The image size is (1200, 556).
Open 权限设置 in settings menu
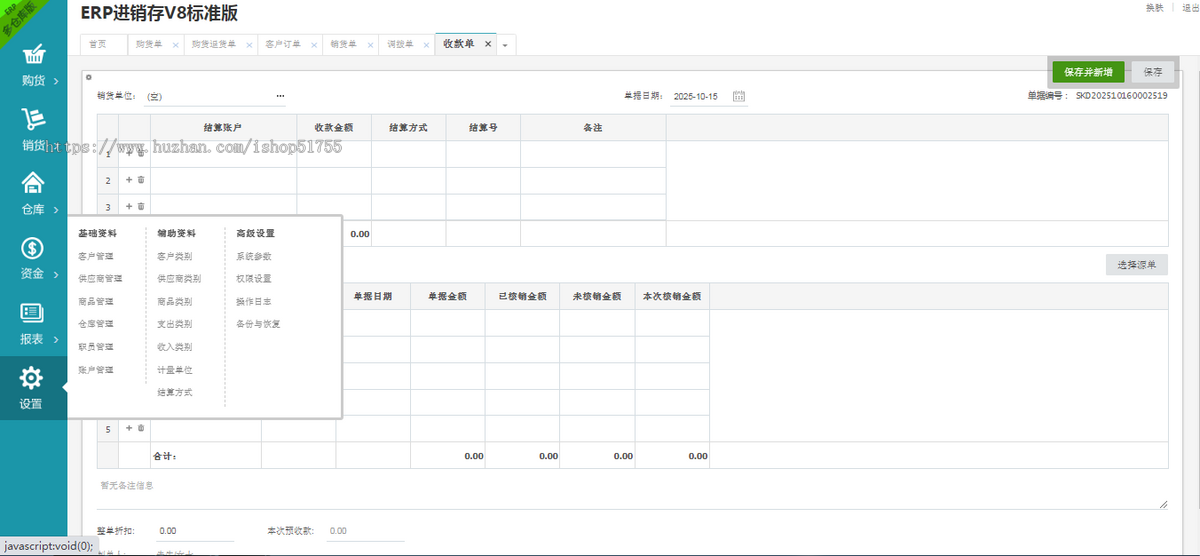click(x=253, y=279)
